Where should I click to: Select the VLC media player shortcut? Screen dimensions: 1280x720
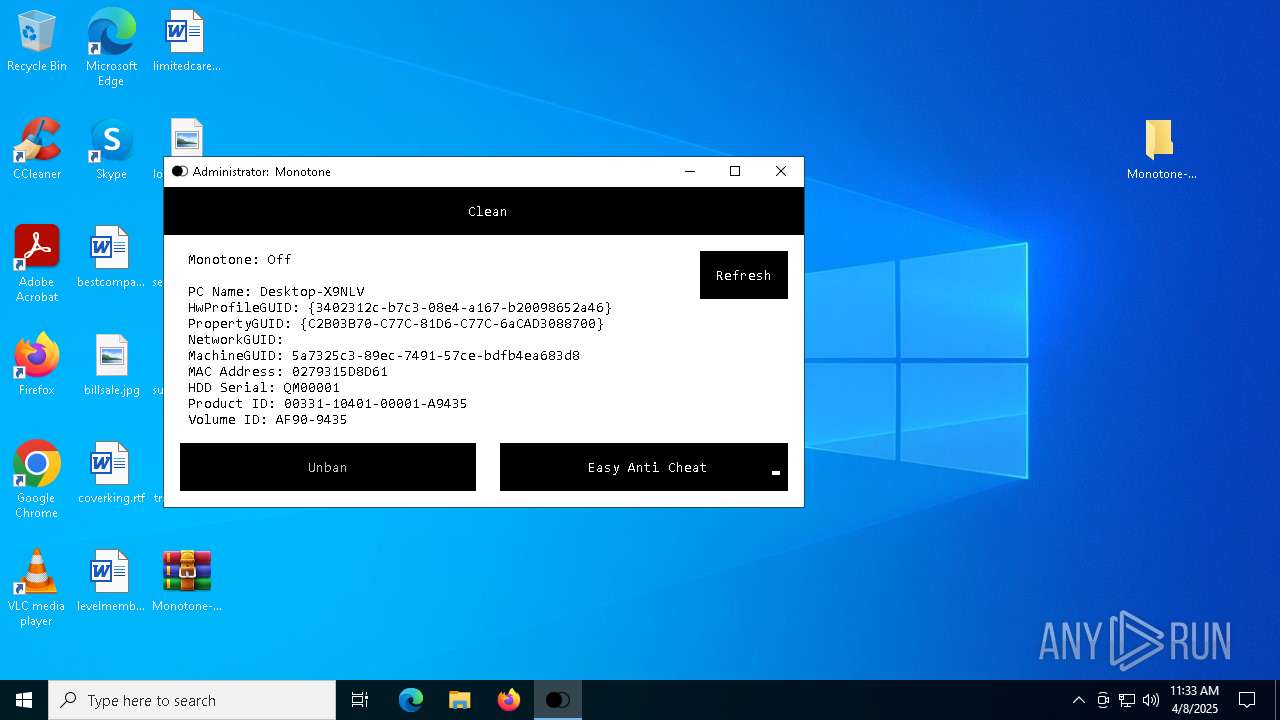(37, 588)
